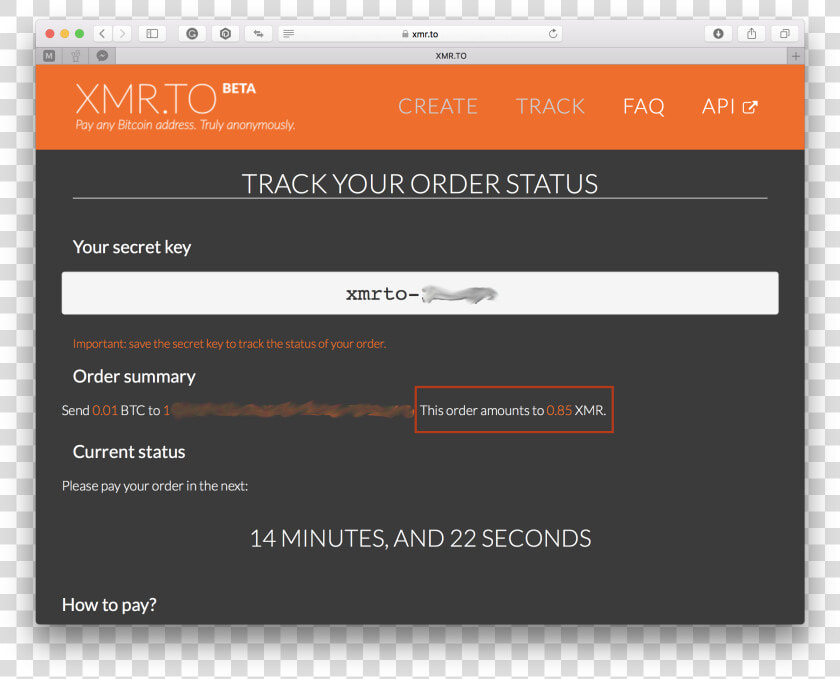Click the Grammarly extension icon
Screen dimensions: 840x679
192,34
